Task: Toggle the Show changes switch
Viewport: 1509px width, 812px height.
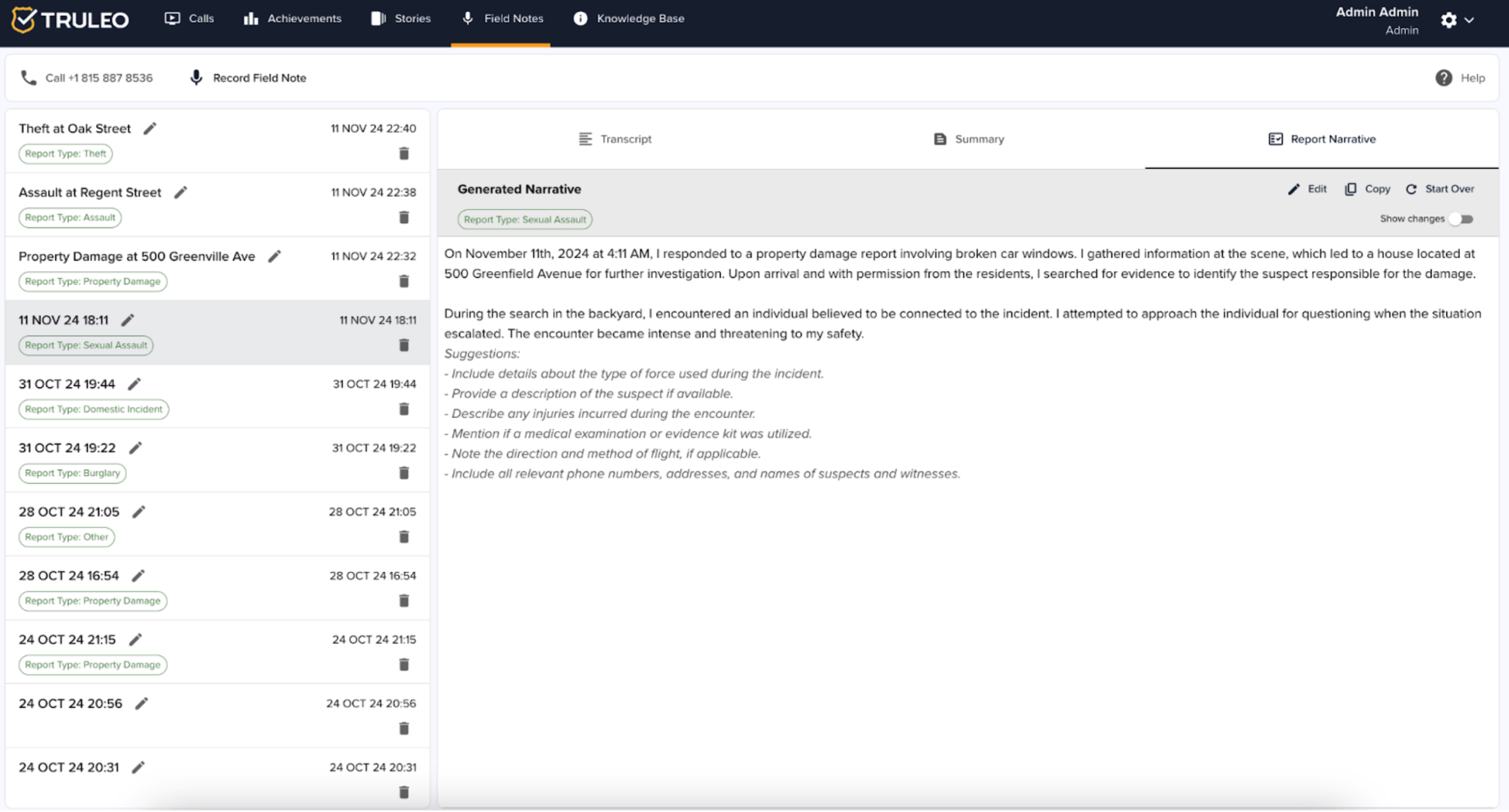Action: (x=1462, y=219)
